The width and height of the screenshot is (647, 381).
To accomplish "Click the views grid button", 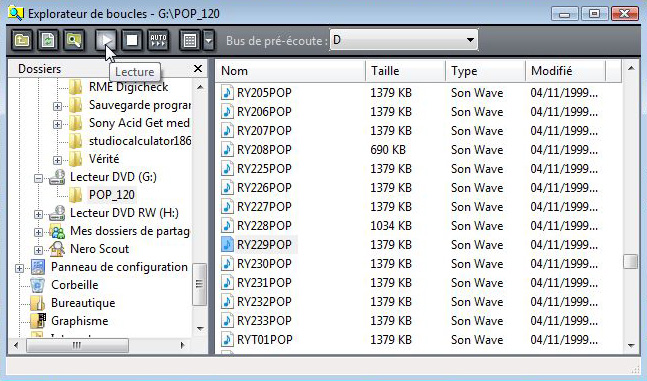I will point(190,40).
